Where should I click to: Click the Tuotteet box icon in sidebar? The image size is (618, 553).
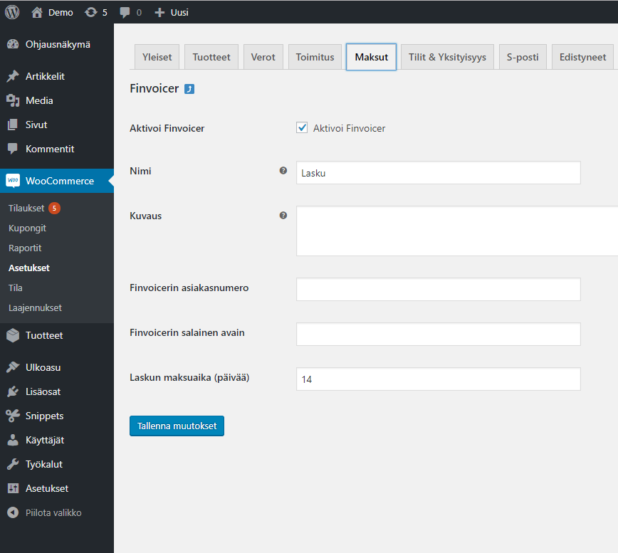tap(13, 335)
